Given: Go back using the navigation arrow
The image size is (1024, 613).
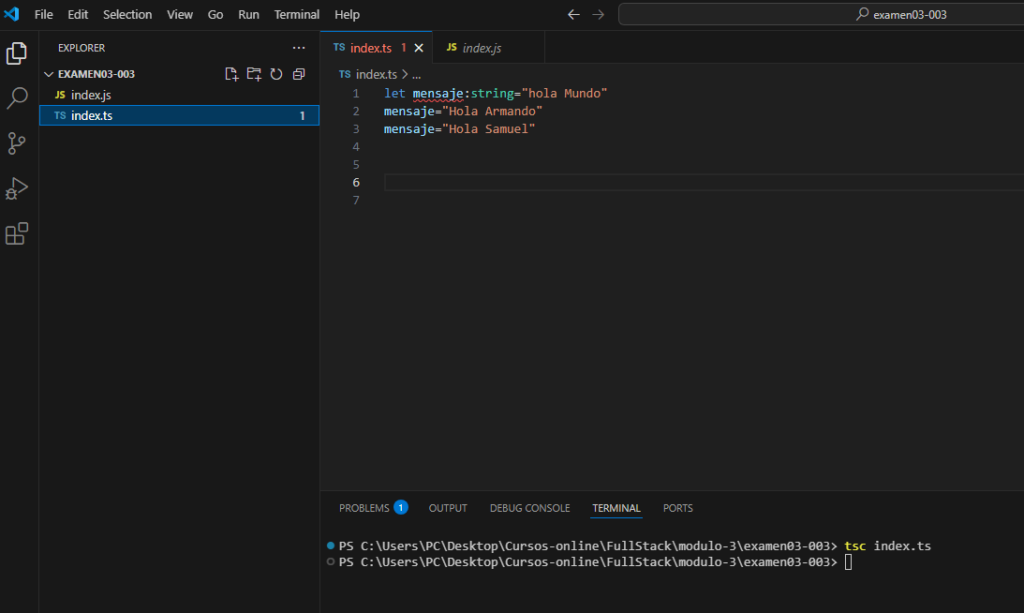Looking at the screenshot, I should click(x=573, y=15).
